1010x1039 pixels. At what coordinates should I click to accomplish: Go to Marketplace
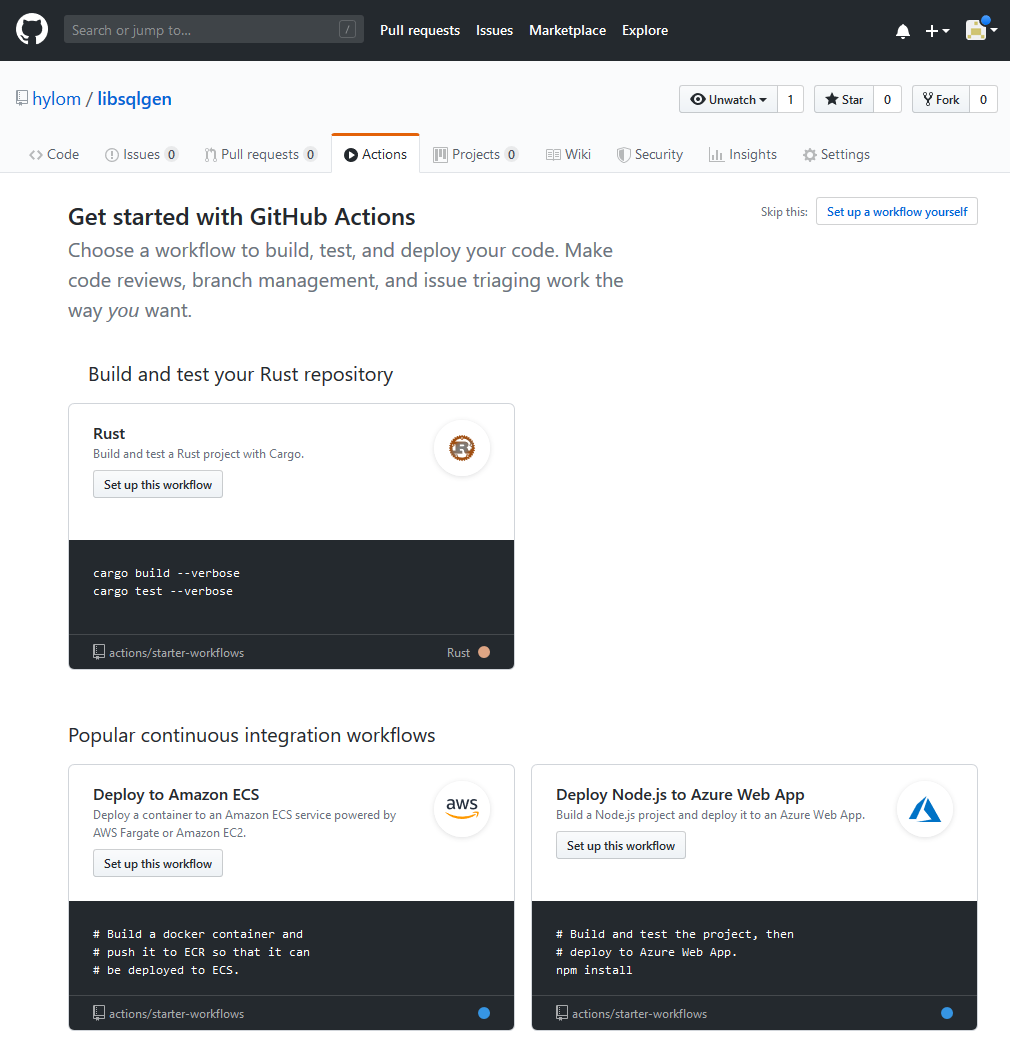[x=567, y=30]
